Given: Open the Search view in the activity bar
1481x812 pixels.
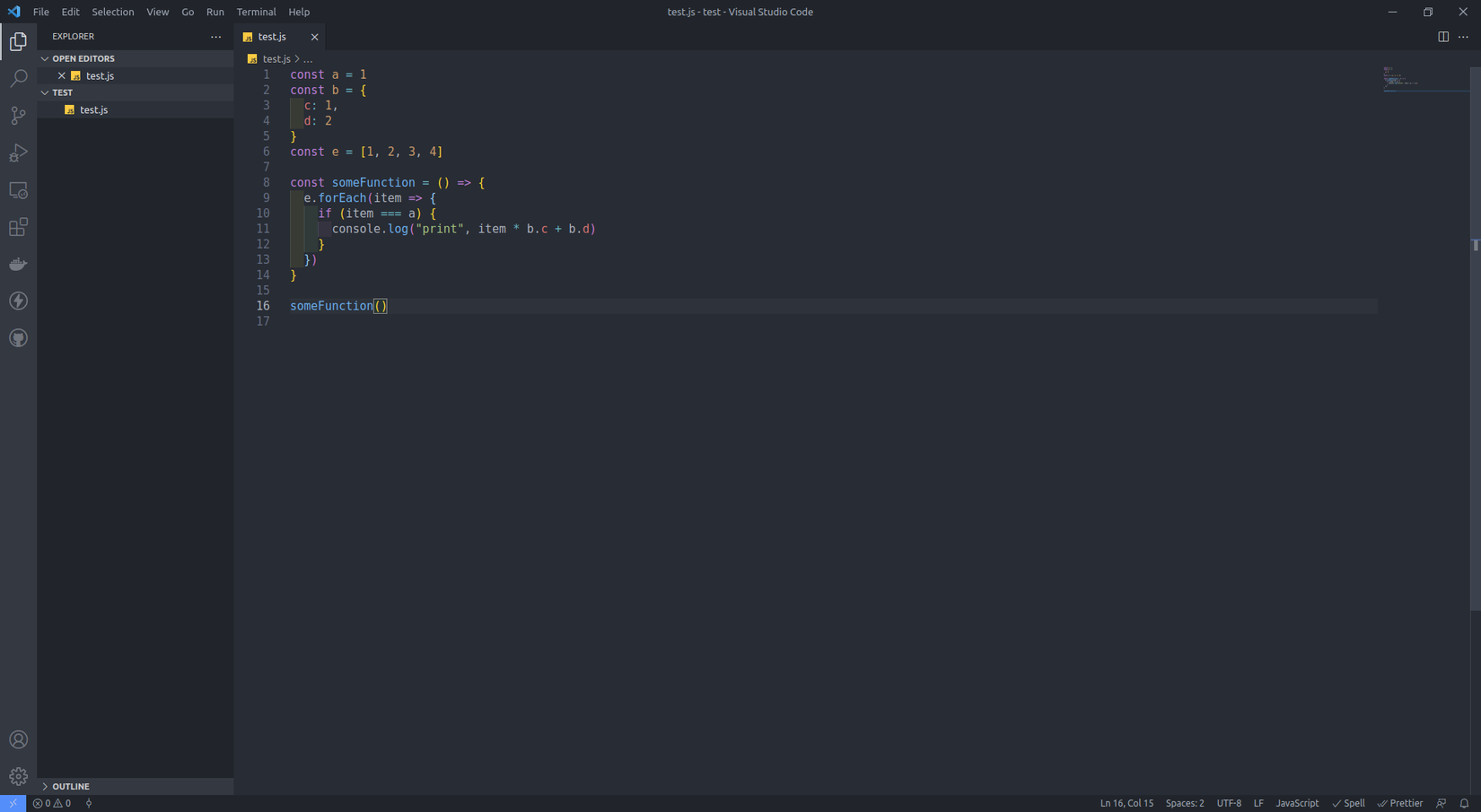Looking at the screenshot, I should [18, 78].
